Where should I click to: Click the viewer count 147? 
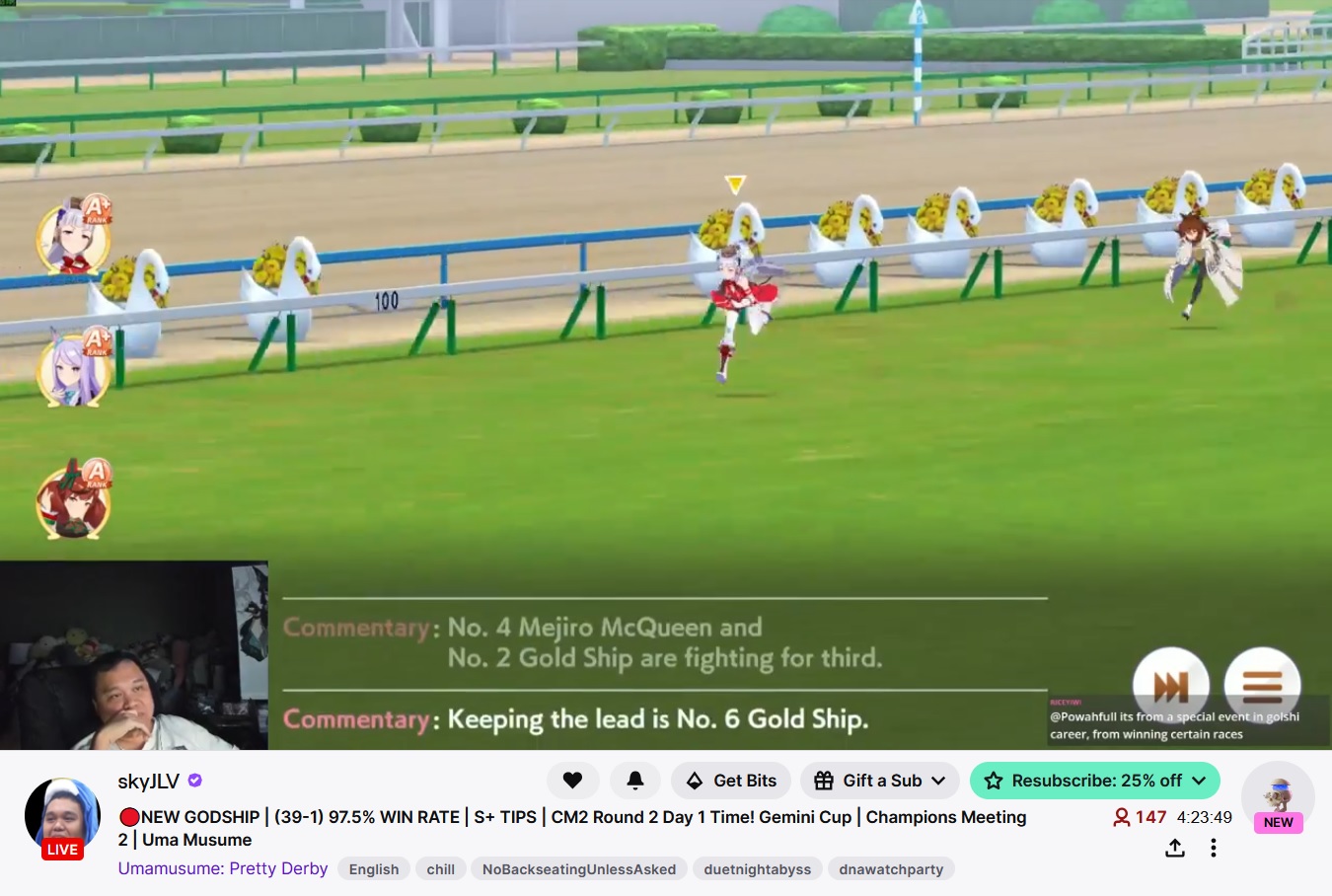pyautogui.click(x=1140, y=817)
